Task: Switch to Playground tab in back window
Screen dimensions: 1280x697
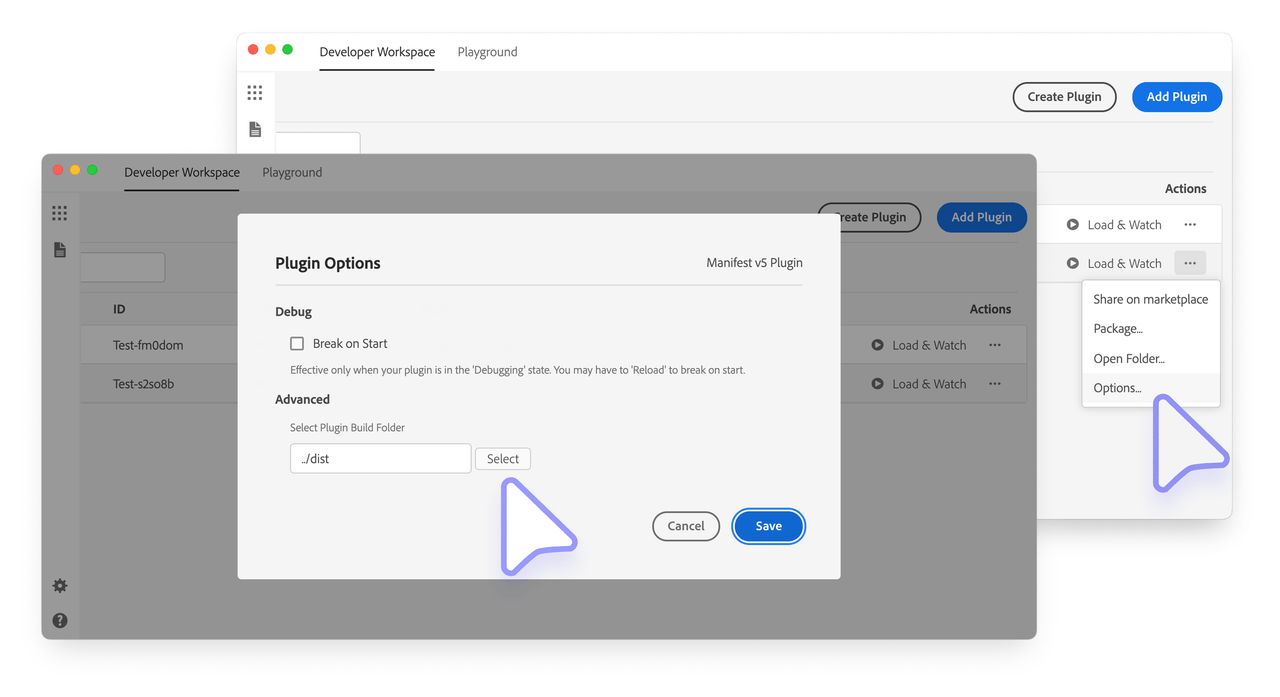Action: coord(487,52)
